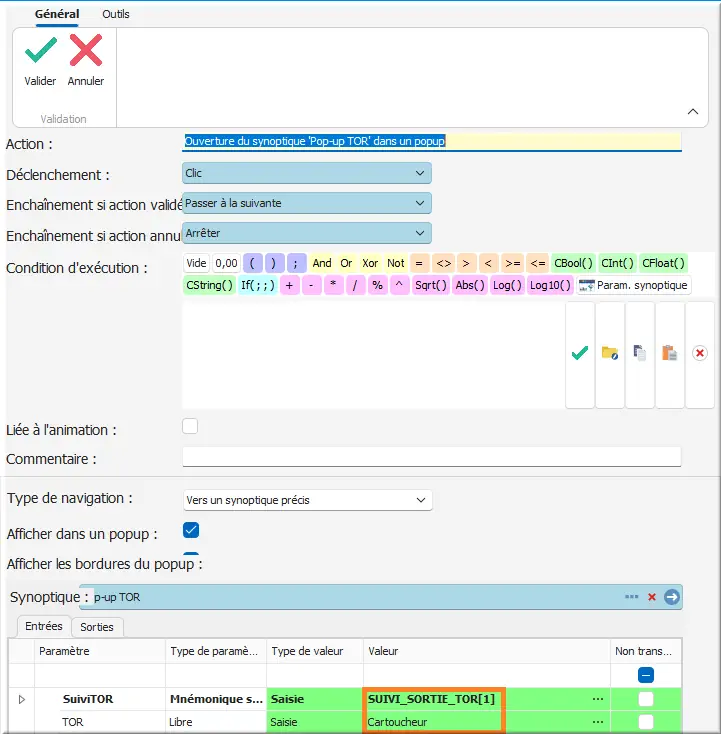
Task: Go to the synoptic using the blue arrow
Action: (672, 597)
